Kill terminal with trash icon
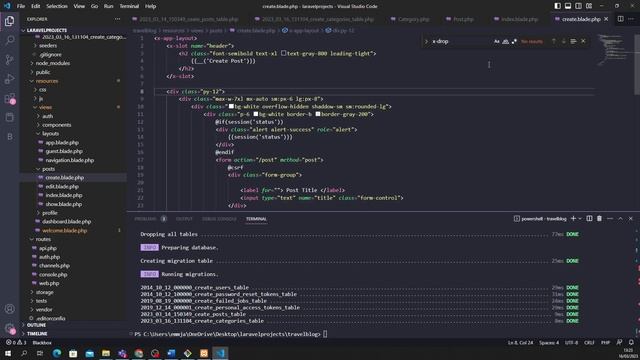 click(x=599, y=219)
